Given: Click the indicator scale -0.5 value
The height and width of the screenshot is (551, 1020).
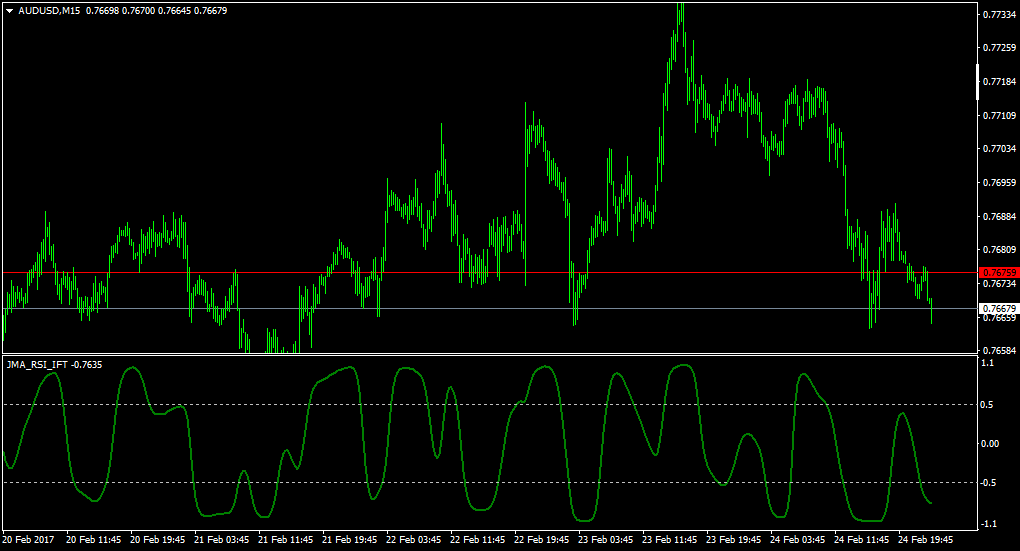Looking at the screenshot, I should click(x=988, y=483).
